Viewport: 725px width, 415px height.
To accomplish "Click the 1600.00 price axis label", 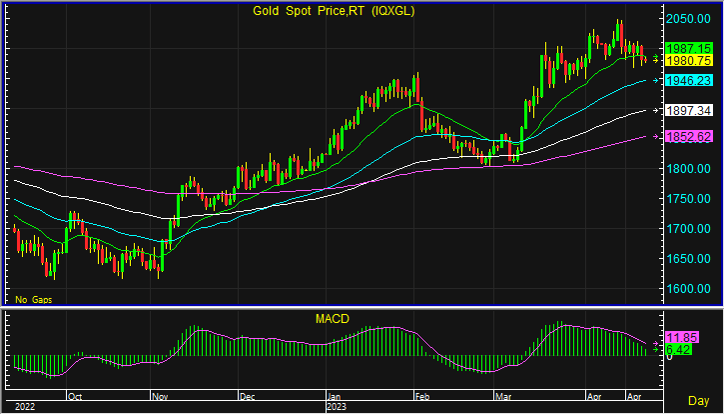I will tap(690, 289).
